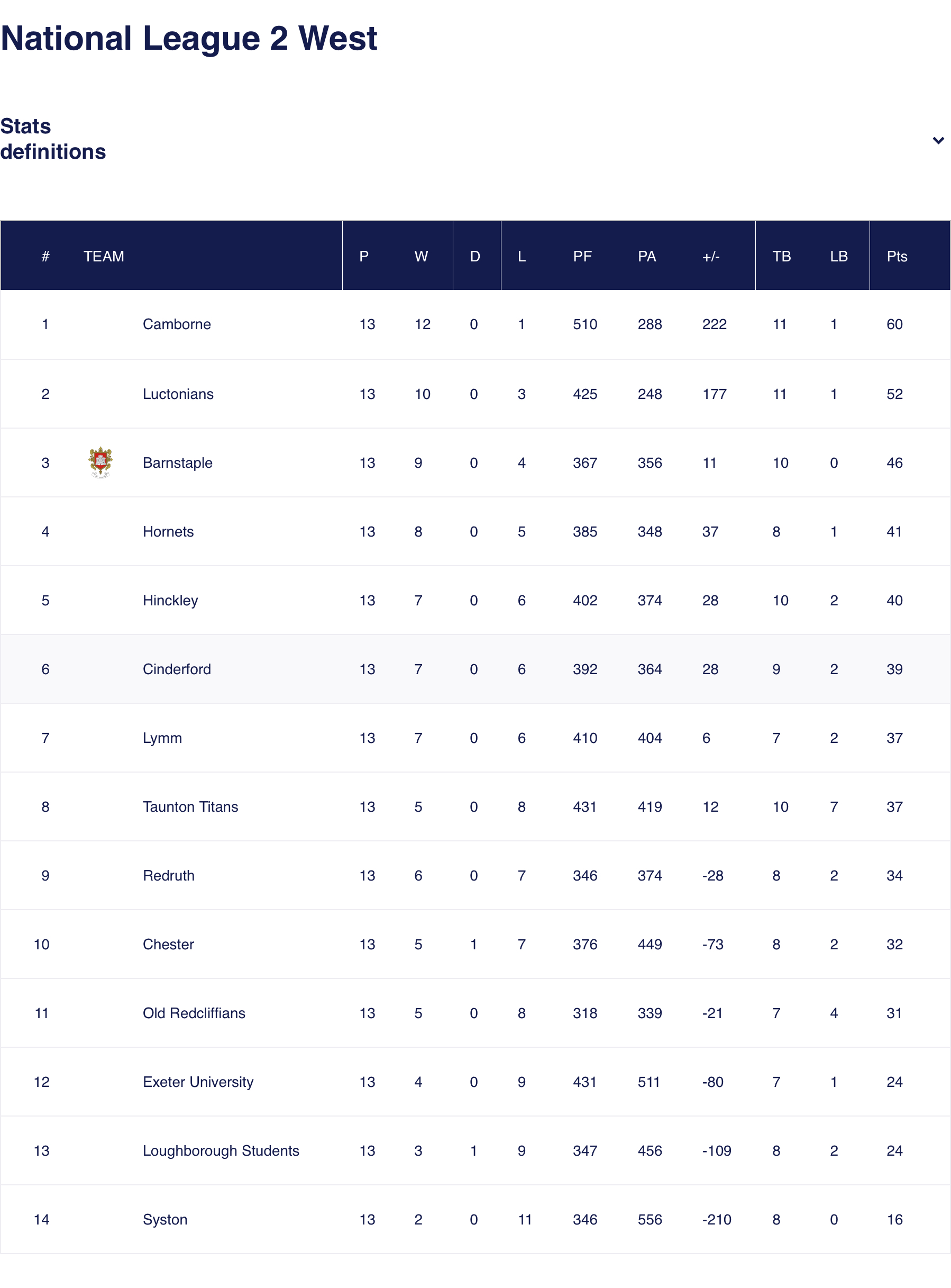Image resolution: width=951 pixels, height=1288 pixels.
Task: Select the Chester team name
Action: (x=168, y=944)
